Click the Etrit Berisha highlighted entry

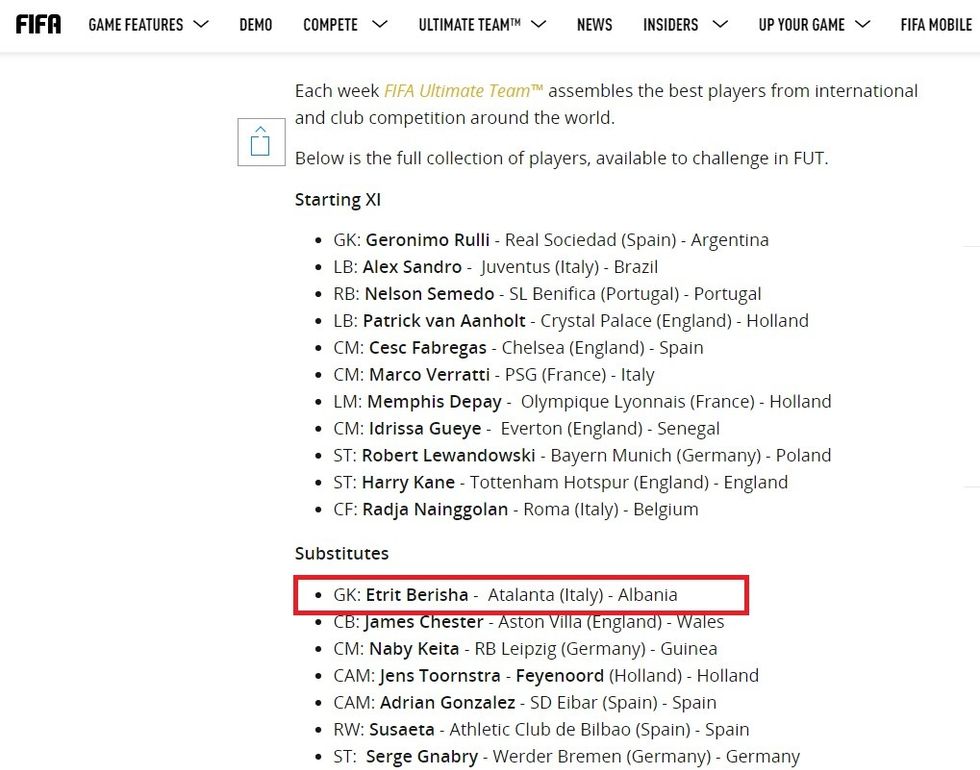click(x=416, y=594)
